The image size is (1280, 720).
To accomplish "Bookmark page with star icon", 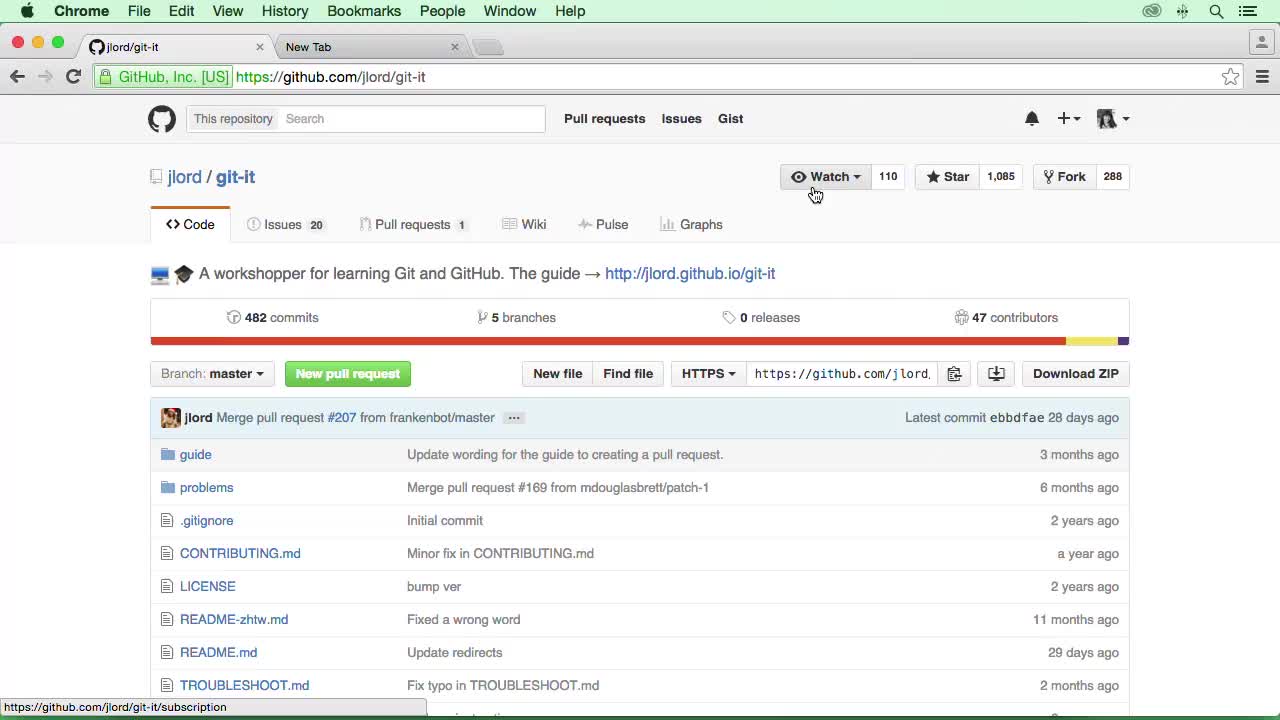I will pos(1231,77).
